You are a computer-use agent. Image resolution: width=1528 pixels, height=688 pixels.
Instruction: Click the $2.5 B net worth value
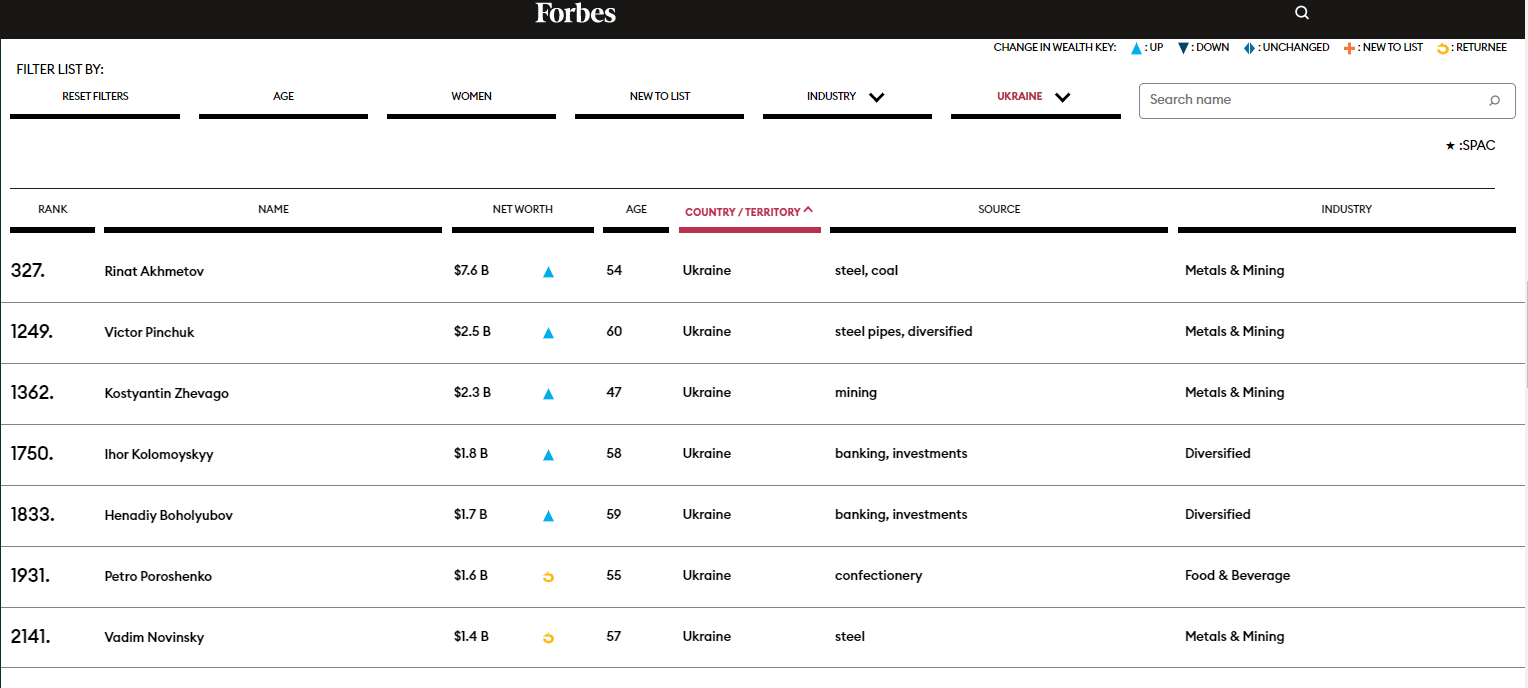[472, 332]
